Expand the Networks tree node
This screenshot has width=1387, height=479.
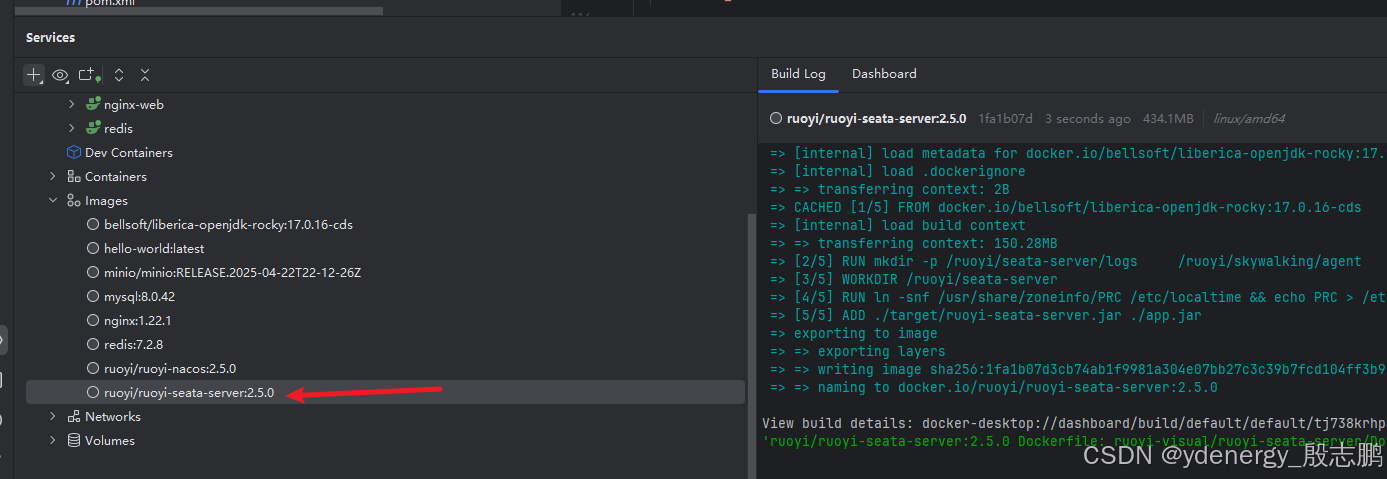pyautogui.click(x=53, y=417)
